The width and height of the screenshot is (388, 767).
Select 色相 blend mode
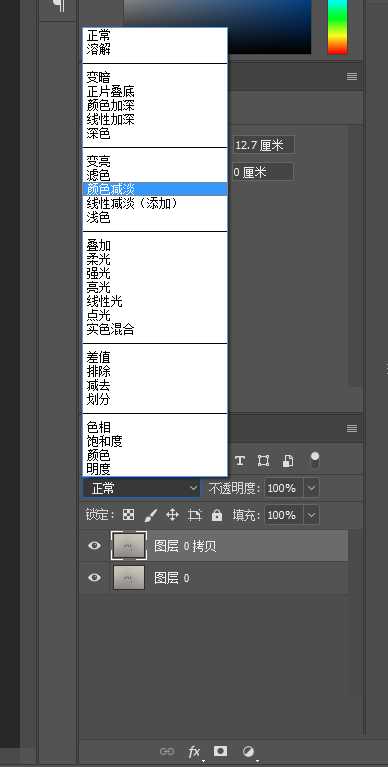tap(155, 428)
